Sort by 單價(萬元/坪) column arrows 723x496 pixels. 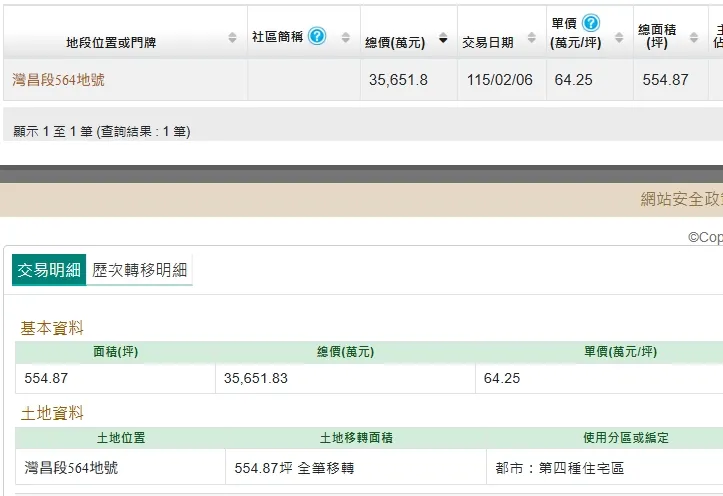pyautogui.click(x=619, y=38)
